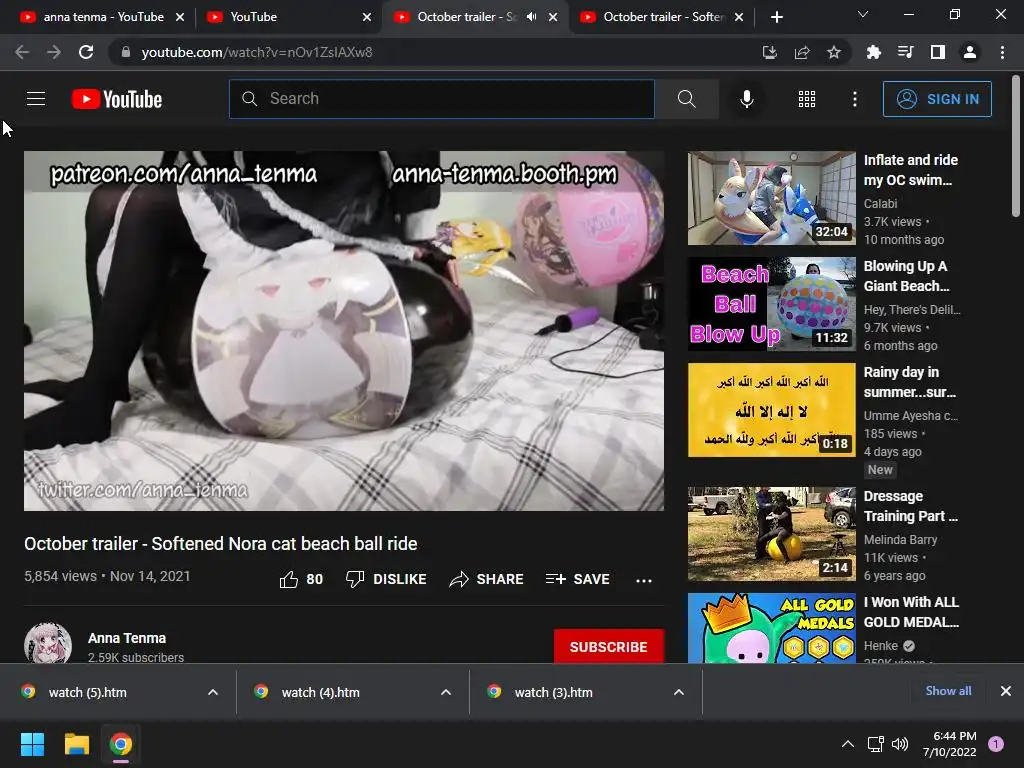Expand options for watch (3).htm download

[x=679, y=692]
